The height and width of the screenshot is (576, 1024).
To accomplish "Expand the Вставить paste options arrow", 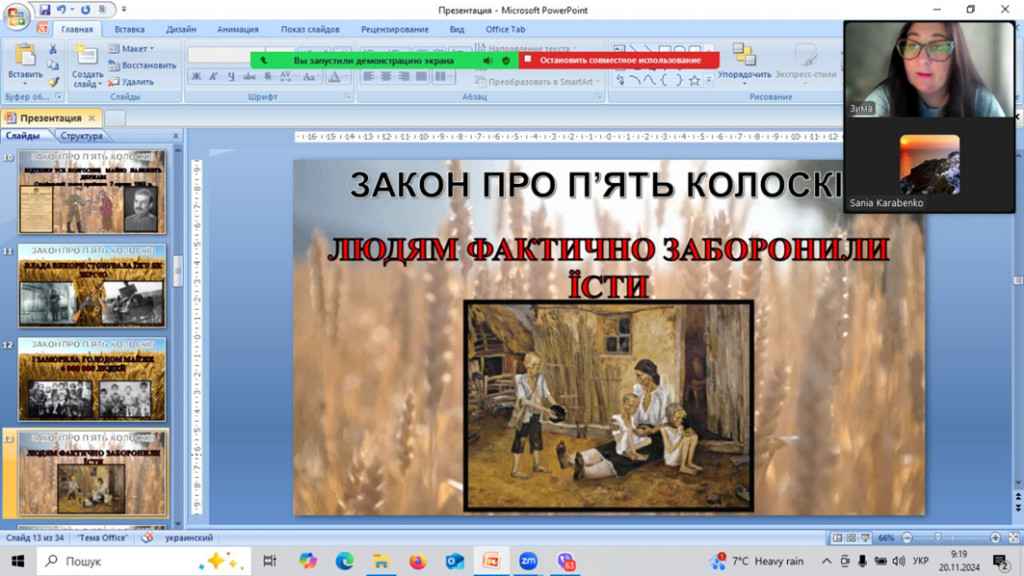I will click(x=25, y=84).
